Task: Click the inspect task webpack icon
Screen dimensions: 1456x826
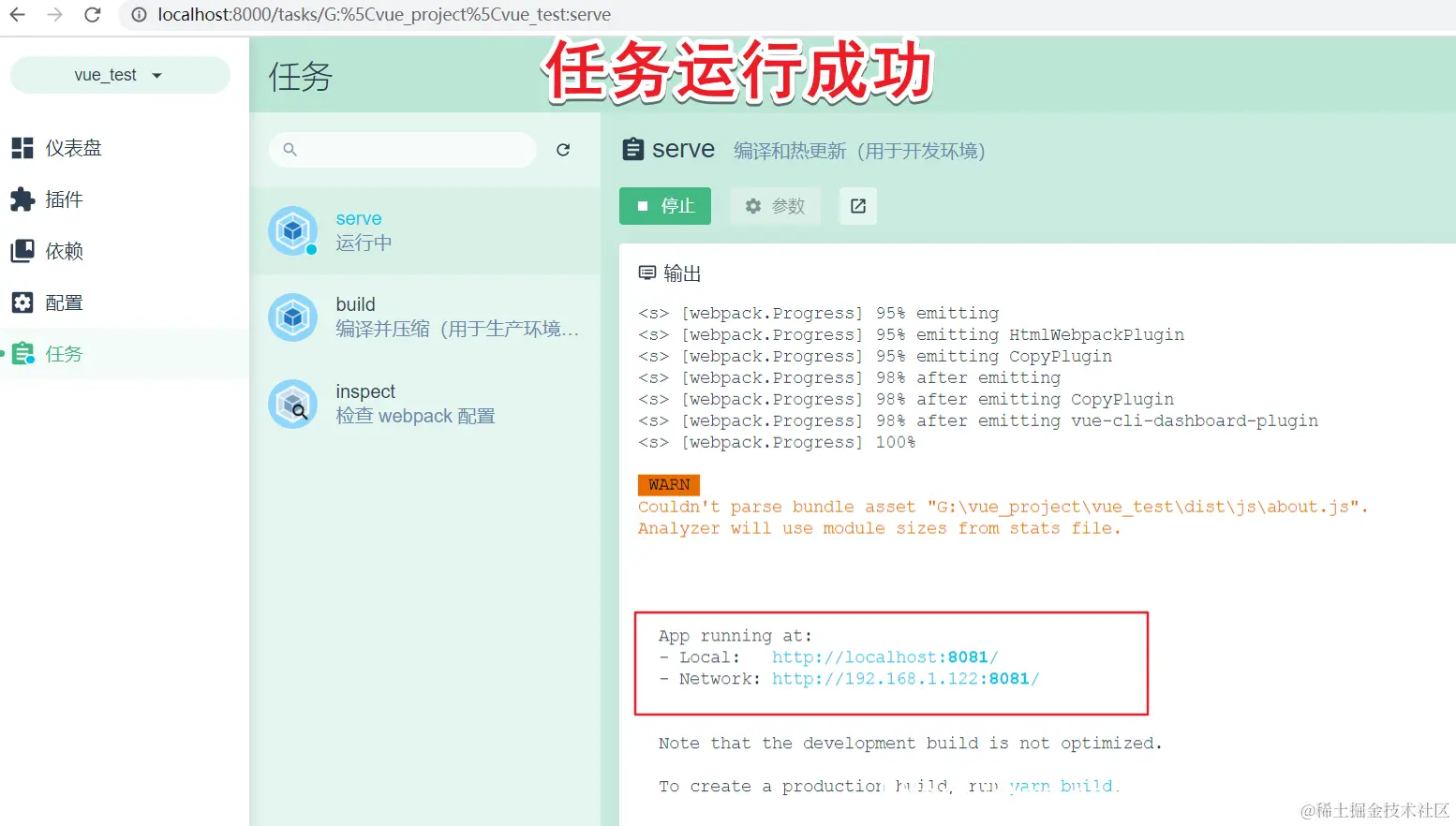Action: (x=292, y=404)
